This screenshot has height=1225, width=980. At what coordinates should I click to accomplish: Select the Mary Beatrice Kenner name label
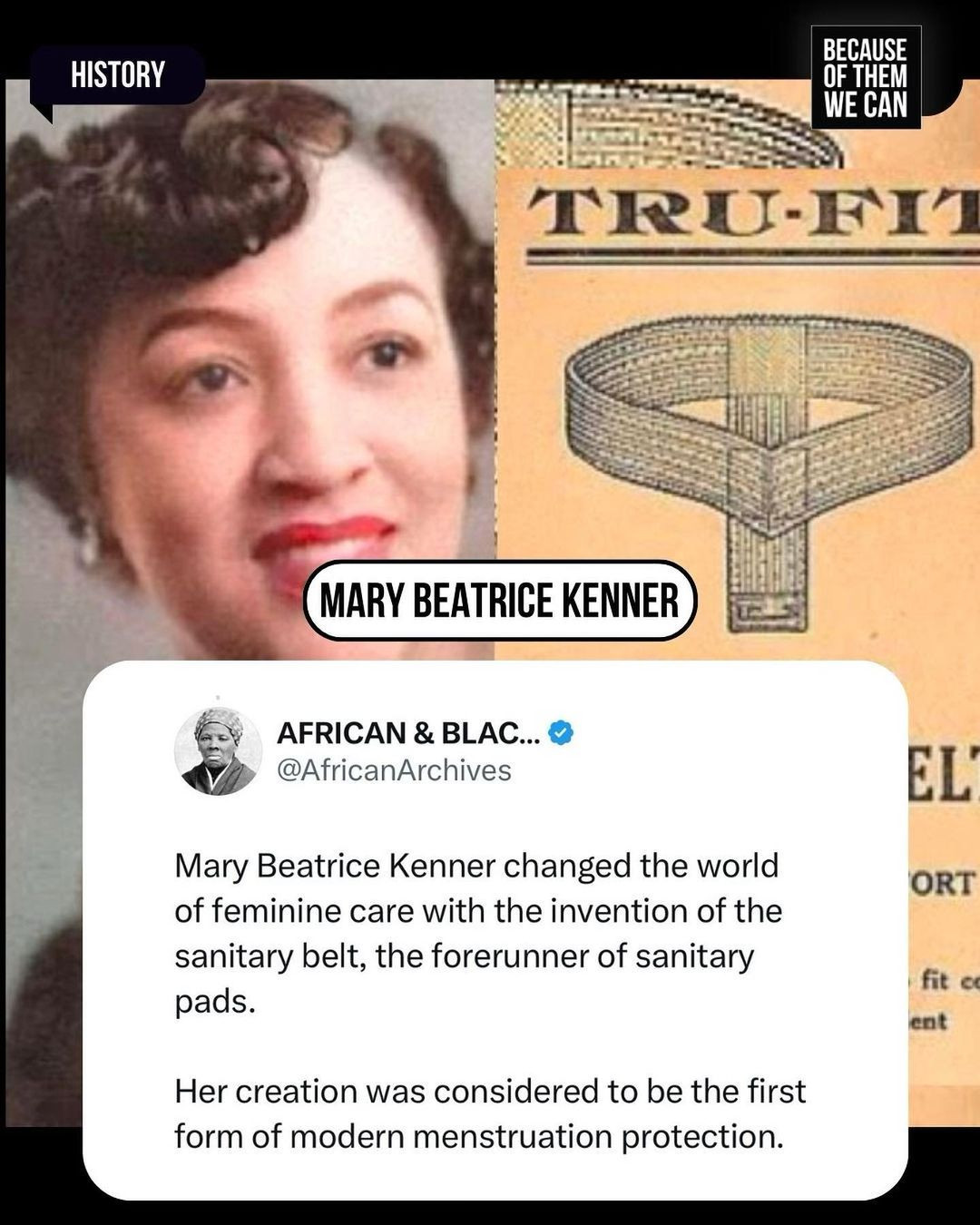point(500,601)
